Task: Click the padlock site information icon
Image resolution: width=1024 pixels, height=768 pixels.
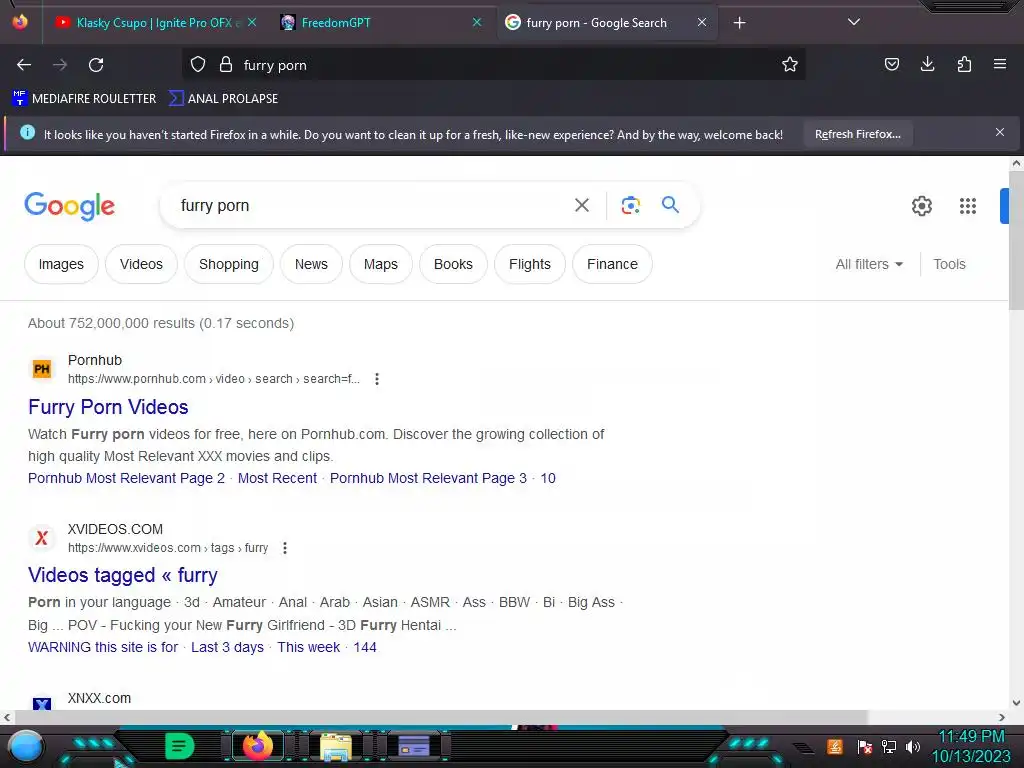Action: pos(226,65)
